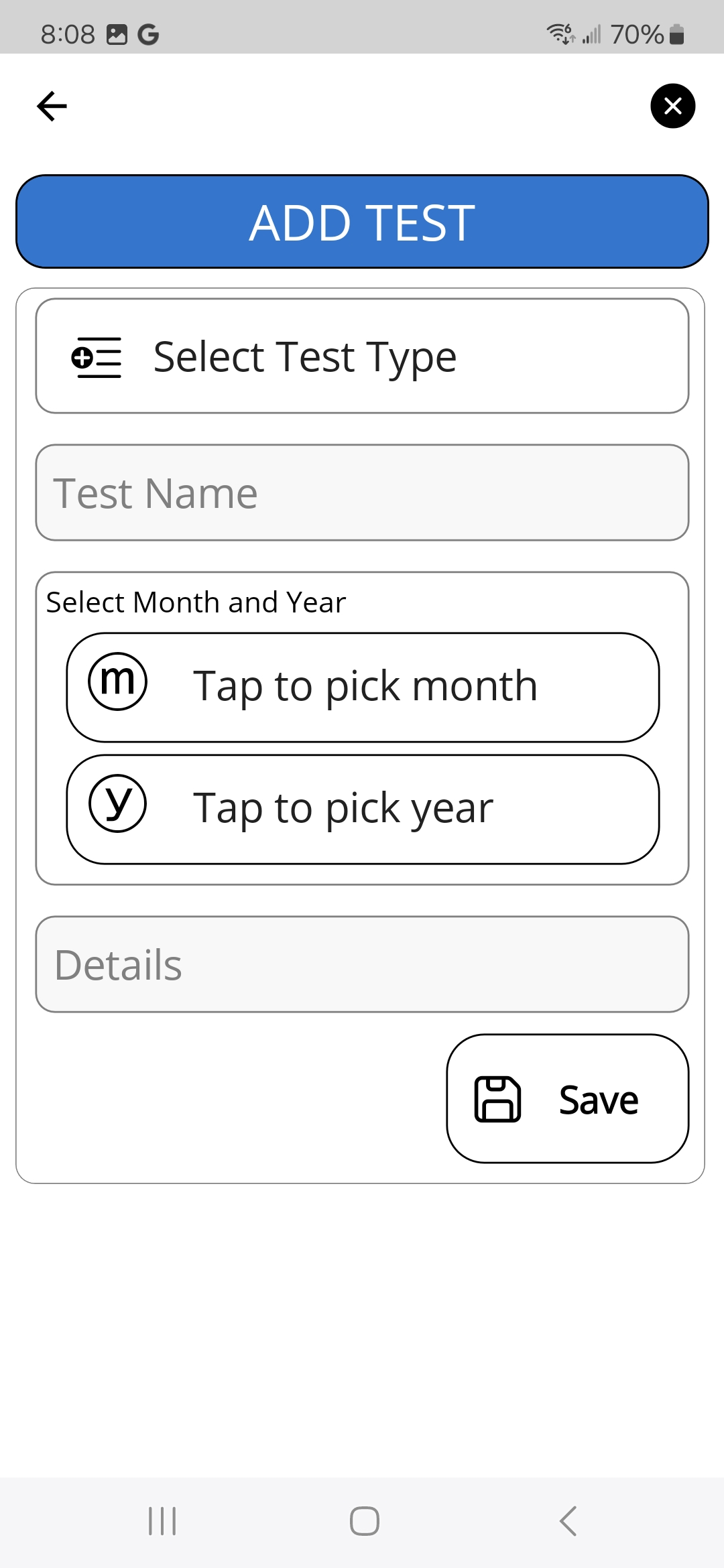Screen dimensions: 724x1568
Task: Tap the battery indicator in status bar
Action: coord(677,34)
